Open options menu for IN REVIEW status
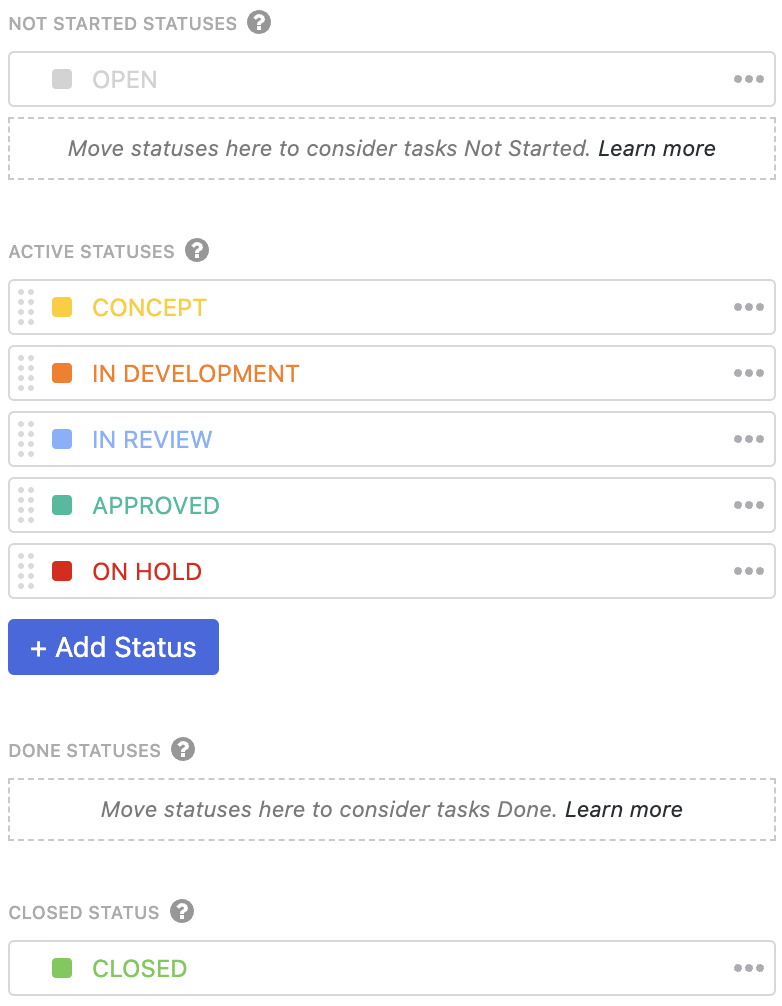The height and width of the screenshot is (1006, 782). (x=749, y=439)
